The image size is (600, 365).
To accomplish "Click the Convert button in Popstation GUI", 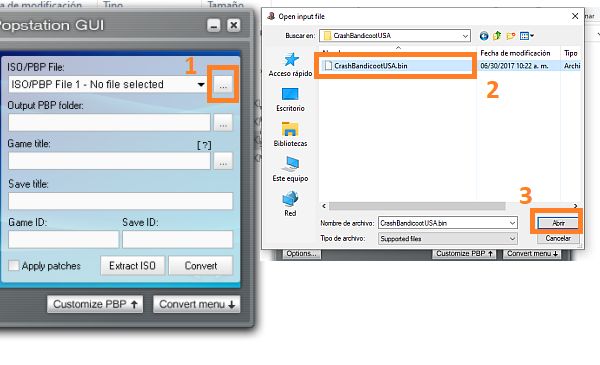I will click(201, 266).
